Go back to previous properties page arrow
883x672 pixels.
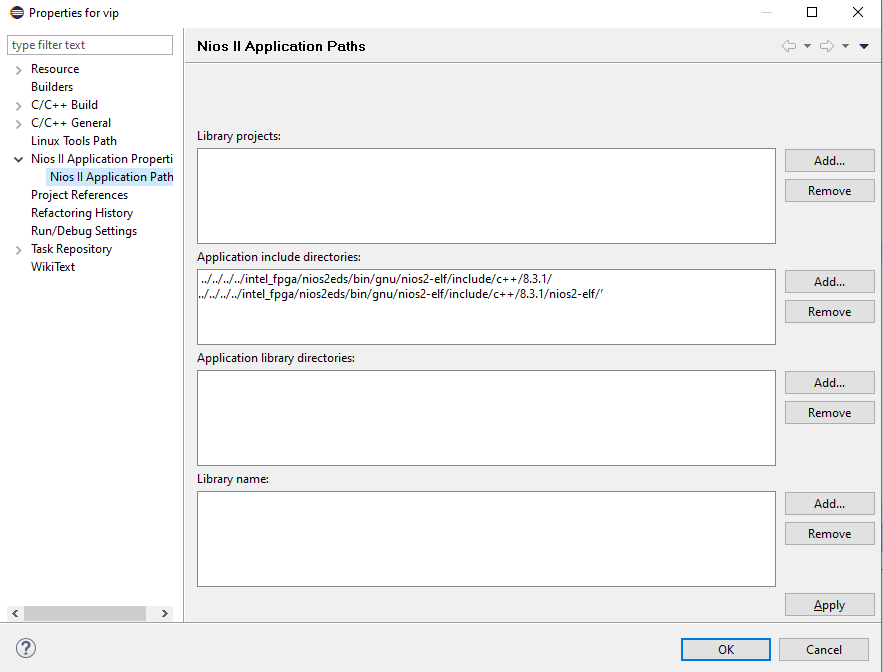click(789, 46)
